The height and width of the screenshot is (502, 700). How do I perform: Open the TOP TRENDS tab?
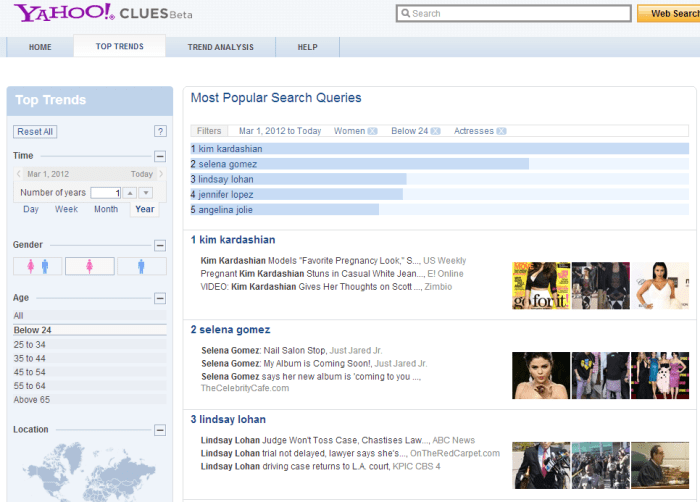click(120, 46)
